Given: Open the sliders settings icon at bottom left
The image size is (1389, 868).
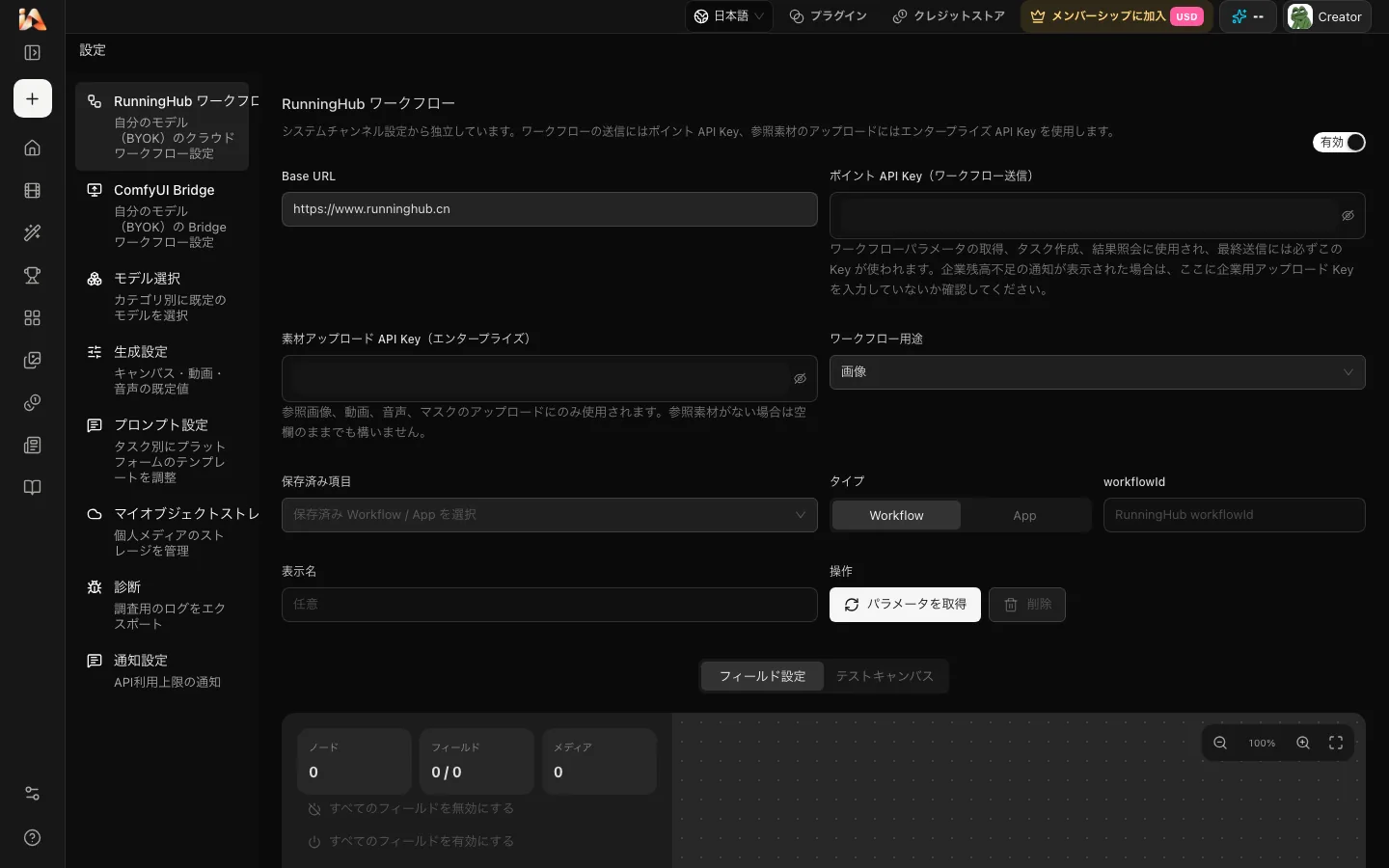Looking at the screenshot, I should coord(32,794).
